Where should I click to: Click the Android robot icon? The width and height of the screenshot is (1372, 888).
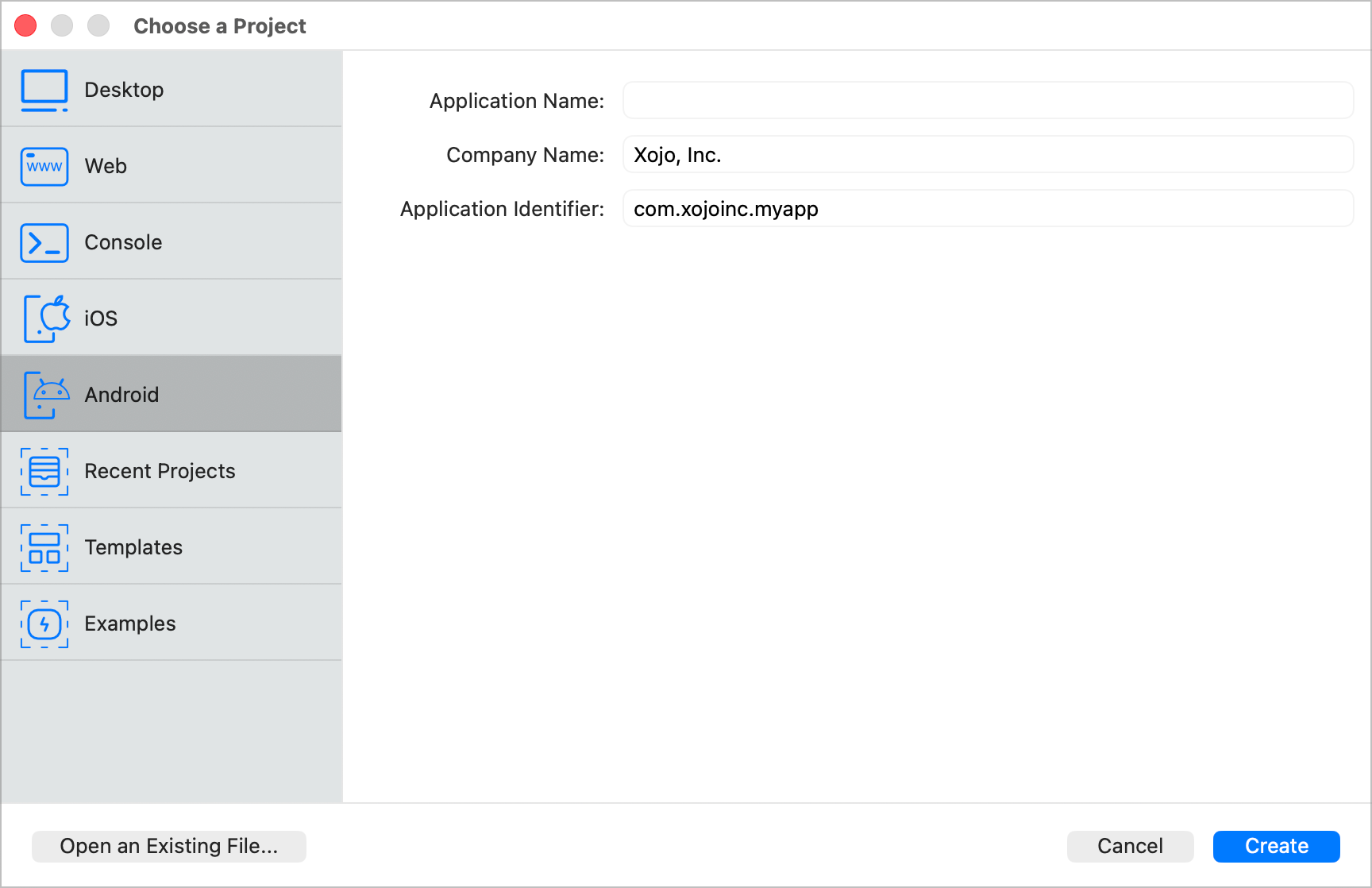(x=46, y=395)
